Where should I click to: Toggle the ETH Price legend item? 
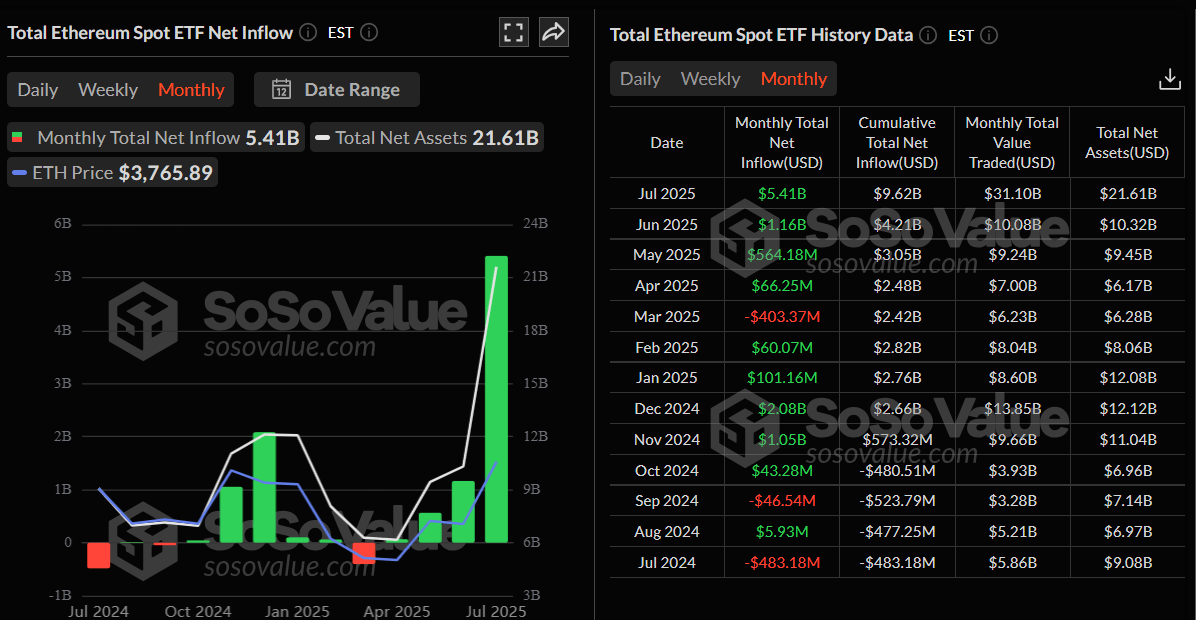pos(112,172)
